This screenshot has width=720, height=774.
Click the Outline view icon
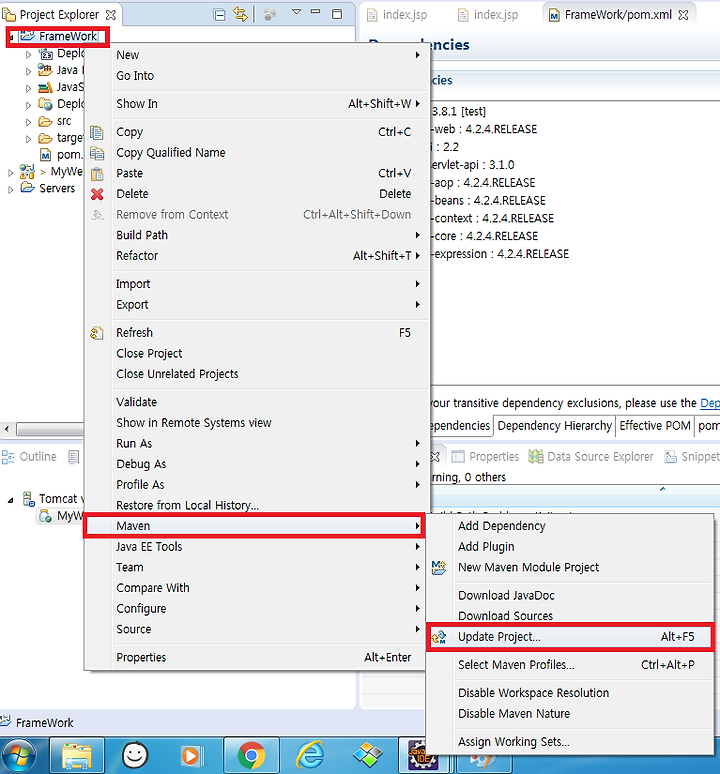pyautogui.click(x=8, y=457)
